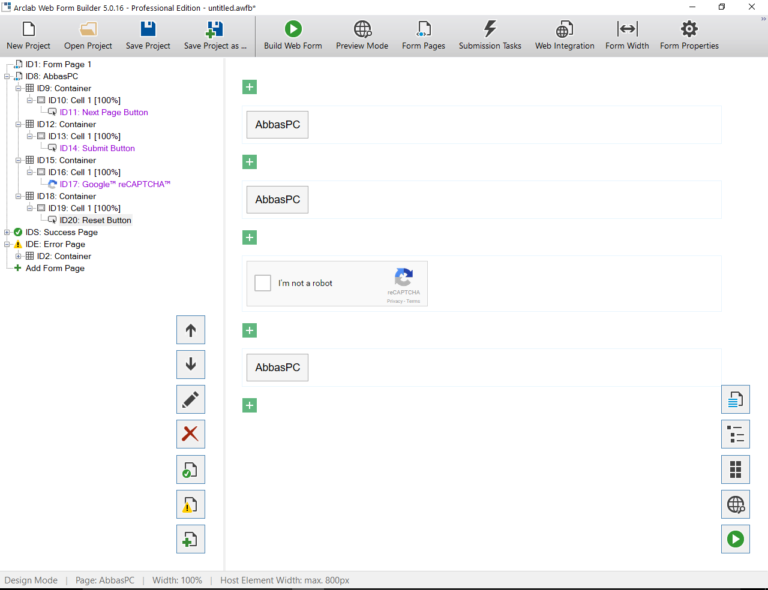Save the project with Save Project
This screenshot has height=590, width=768.
148,36
